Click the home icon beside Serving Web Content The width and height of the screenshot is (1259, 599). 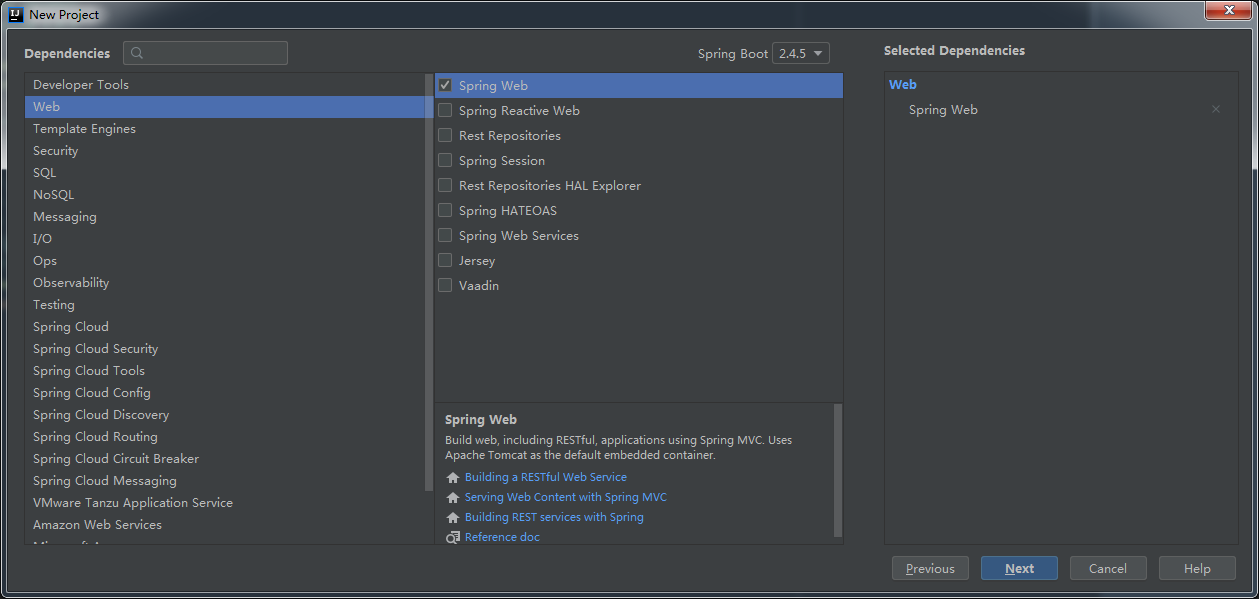coord(453,498)
